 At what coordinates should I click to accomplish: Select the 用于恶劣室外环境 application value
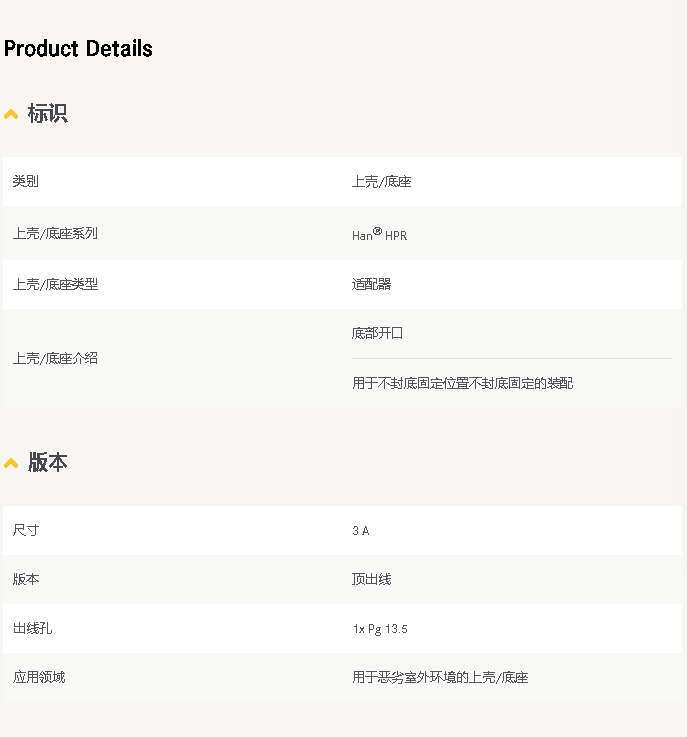pyautogui.click(x=440, y=677)
